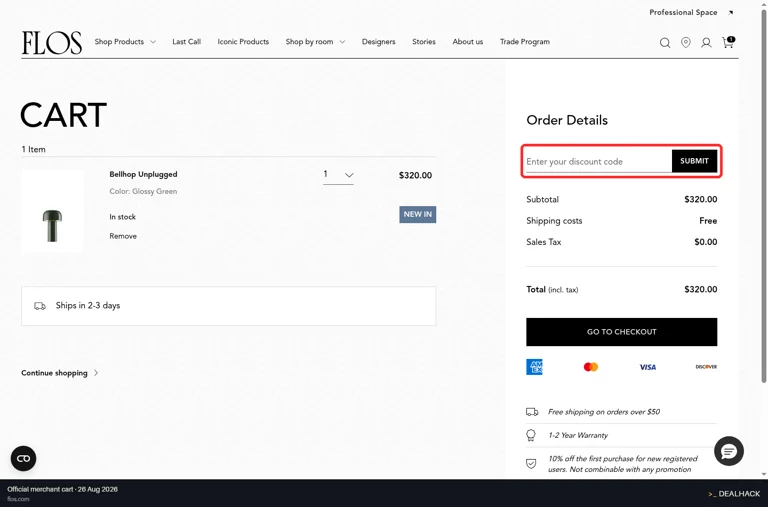Click the Mastercard payment icon

pyautogui.click(x=591, y=367)
